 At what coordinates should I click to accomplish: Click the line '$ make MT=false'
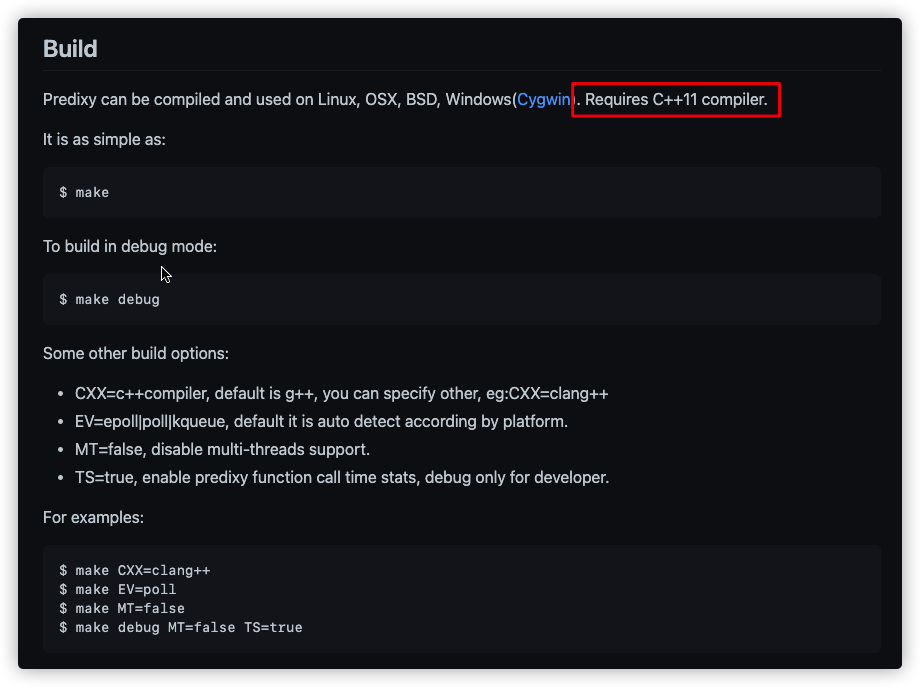click(x=121, y=608)
